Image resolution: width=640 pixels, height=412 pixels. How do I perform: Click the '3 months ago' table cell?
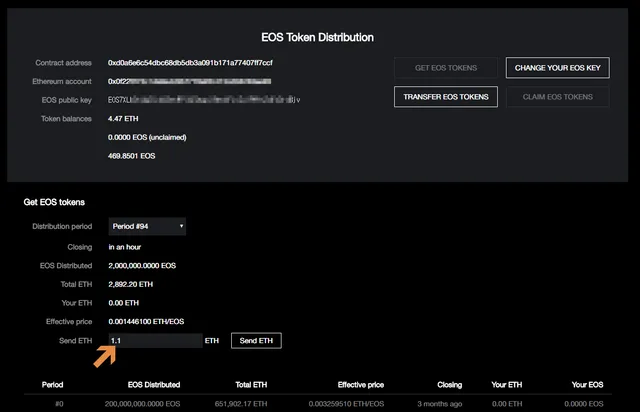440,404
